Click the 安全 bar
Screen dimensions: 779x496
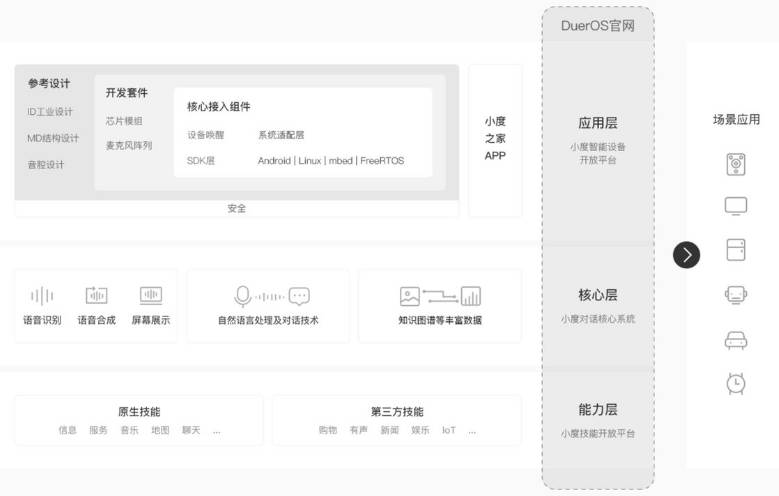point(236,208)
